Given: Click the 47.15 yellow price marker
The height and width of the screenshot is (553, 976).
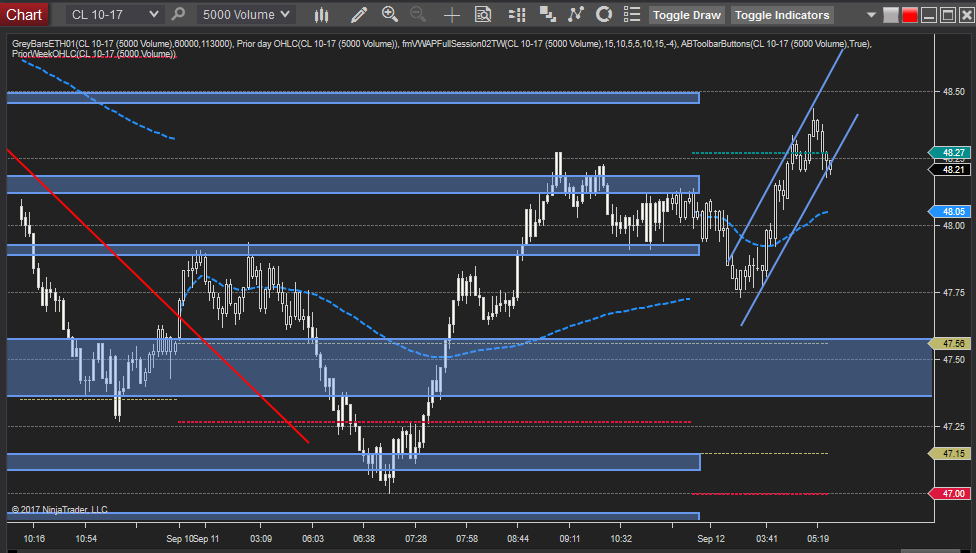Looking at the screenshot, I should 949,454.
